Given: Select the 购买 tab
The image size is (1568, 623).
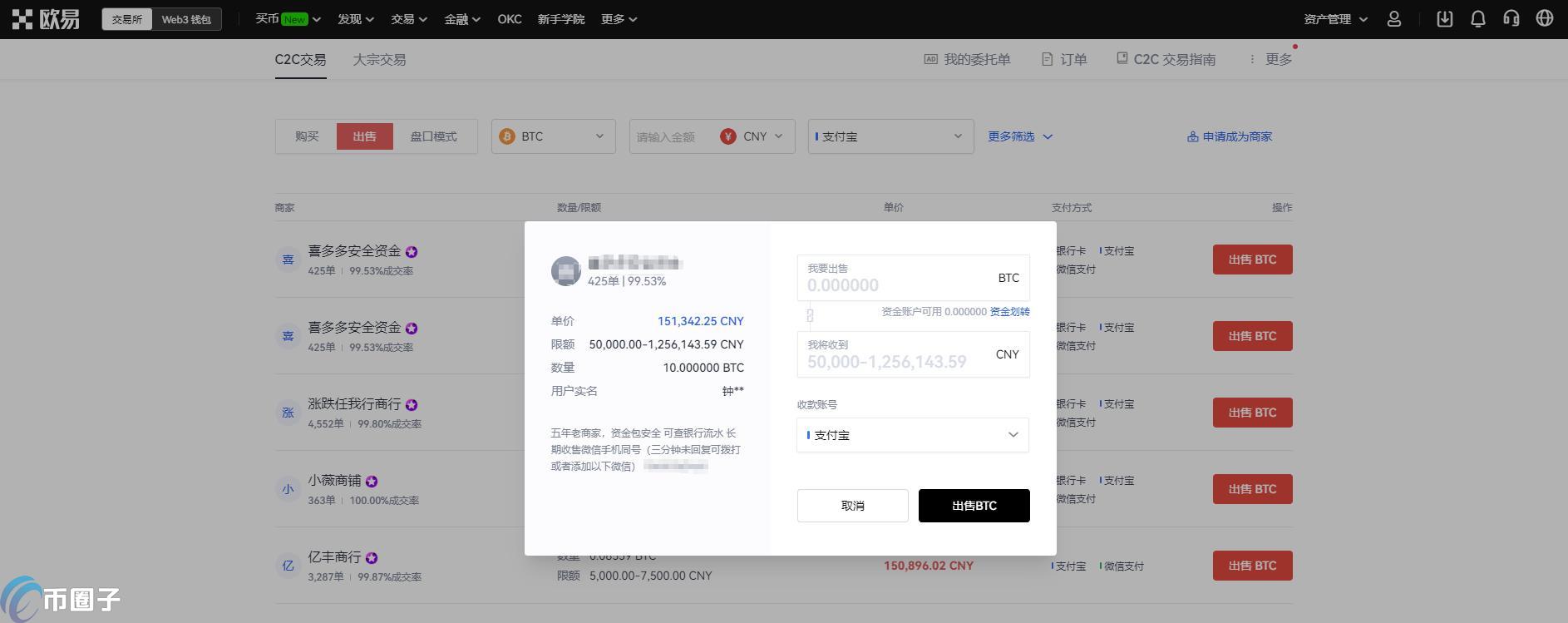Looking at the screenshot, I should [x=307, y=136].
